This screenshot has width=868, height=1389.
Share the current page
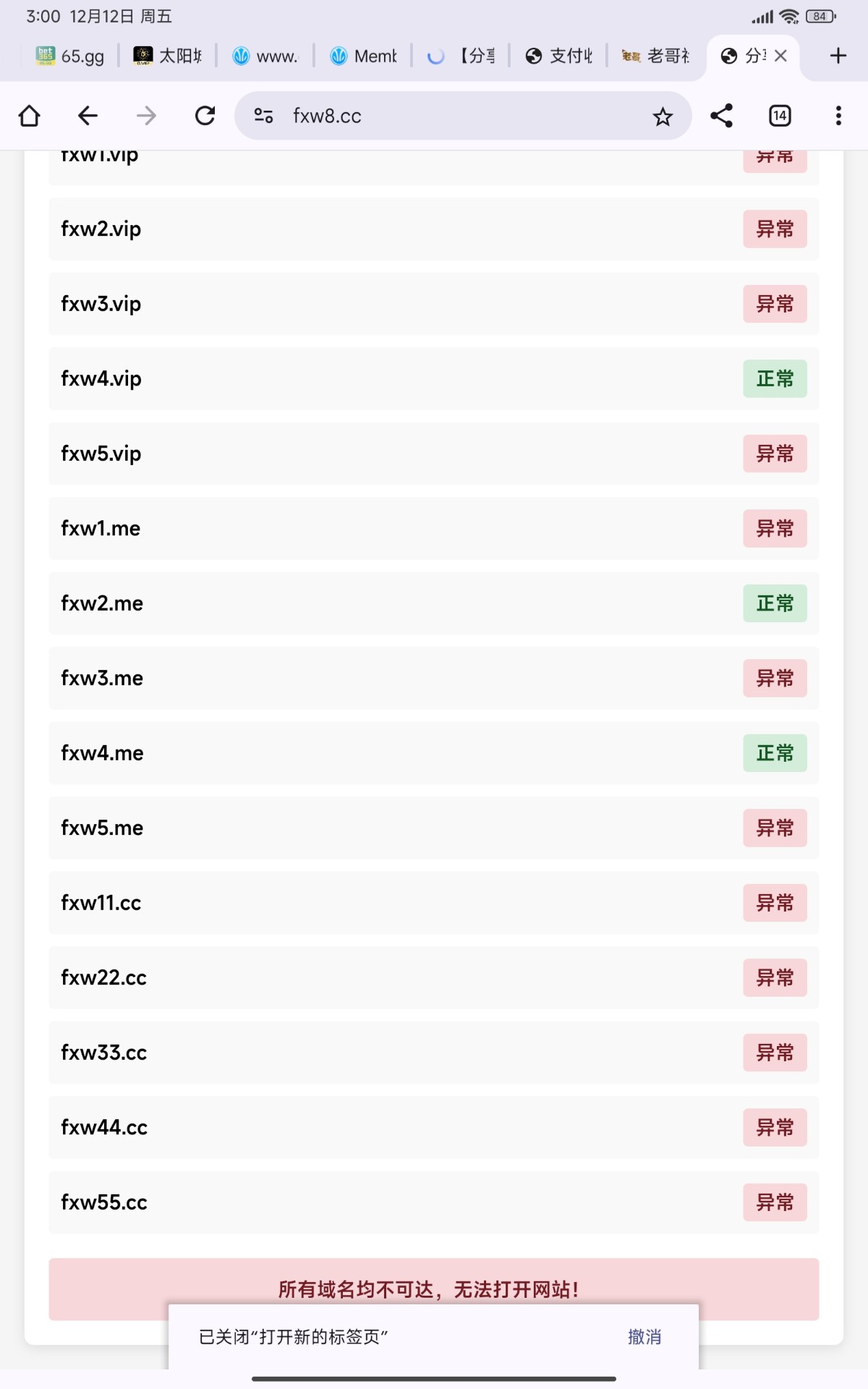coord(721,116)
